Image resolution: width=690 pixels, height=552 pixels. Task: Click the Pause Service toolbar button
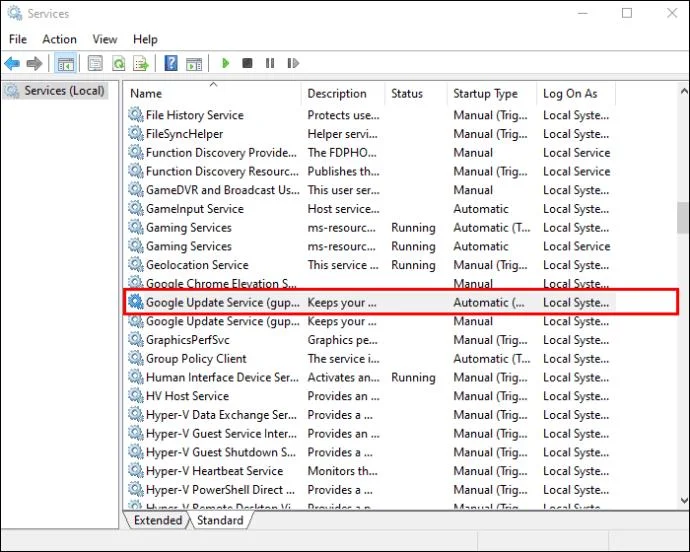[270, 63]
